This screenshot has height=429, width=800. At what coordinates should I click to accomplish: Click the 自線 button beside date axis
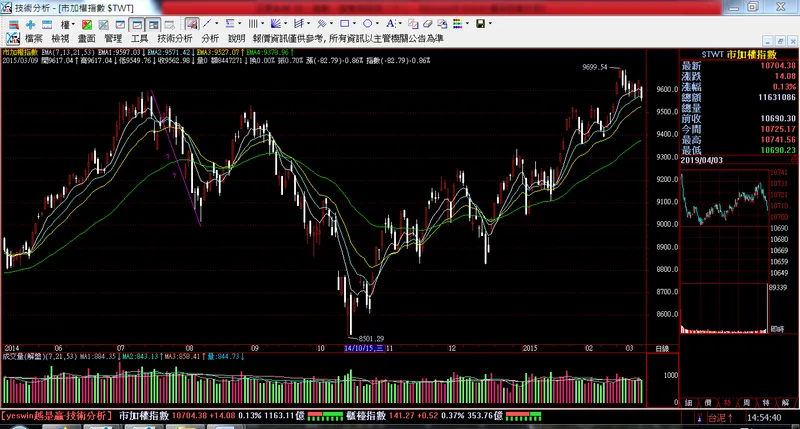pos(662,348)
